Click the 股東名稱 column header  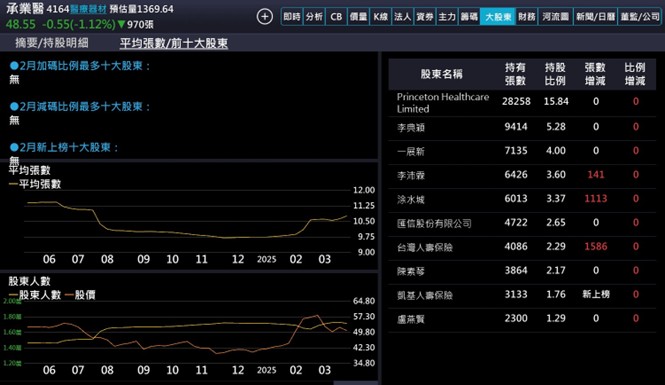[x=441, y=74]
